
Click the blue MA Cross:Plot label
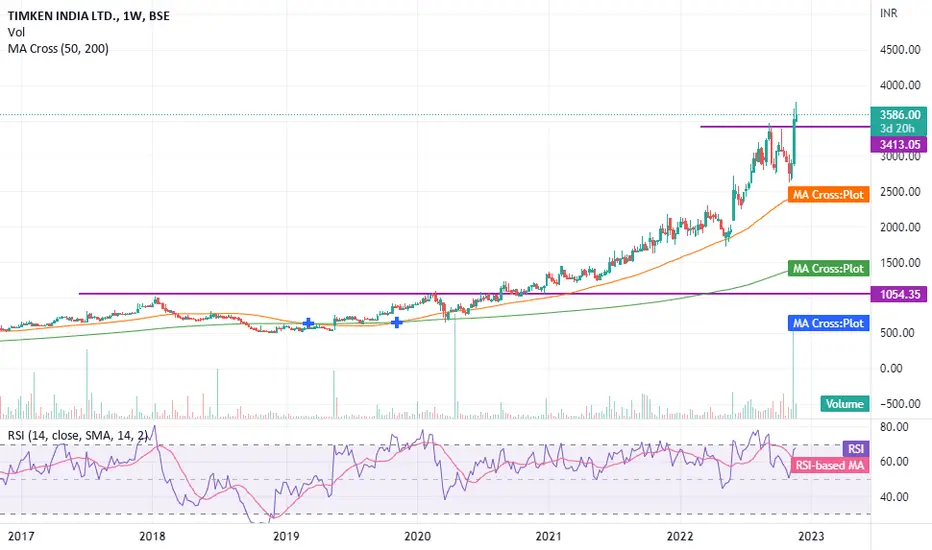[x=829, y=323]
